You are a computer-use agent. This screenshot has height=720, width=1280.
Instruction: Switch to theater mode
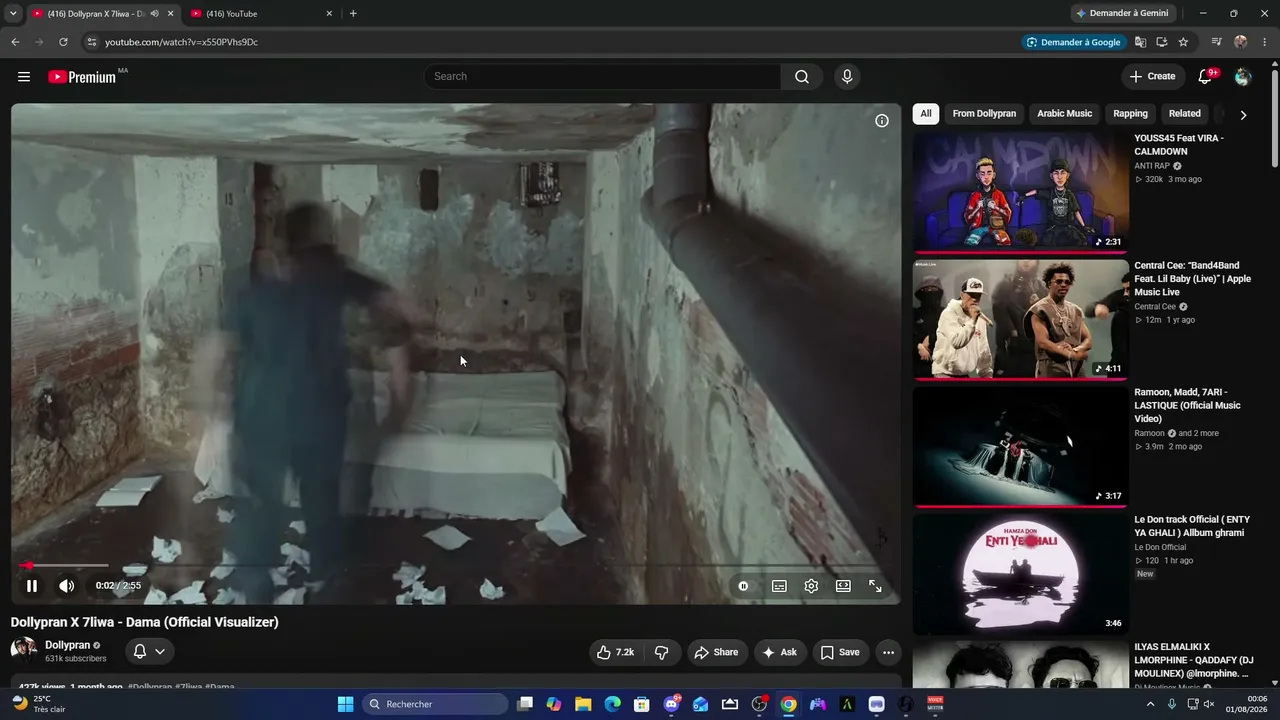coord(843,586)
